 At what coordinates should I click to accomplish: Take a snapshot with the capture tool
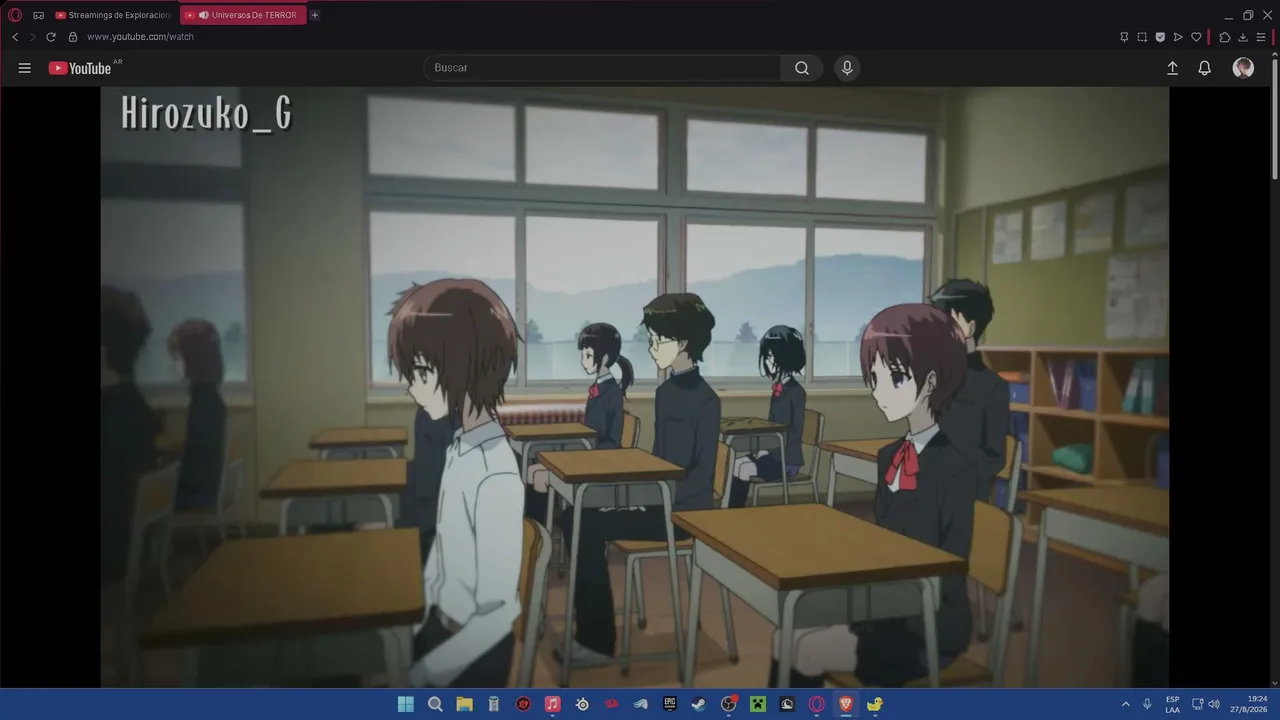(x=1142, y=37)
